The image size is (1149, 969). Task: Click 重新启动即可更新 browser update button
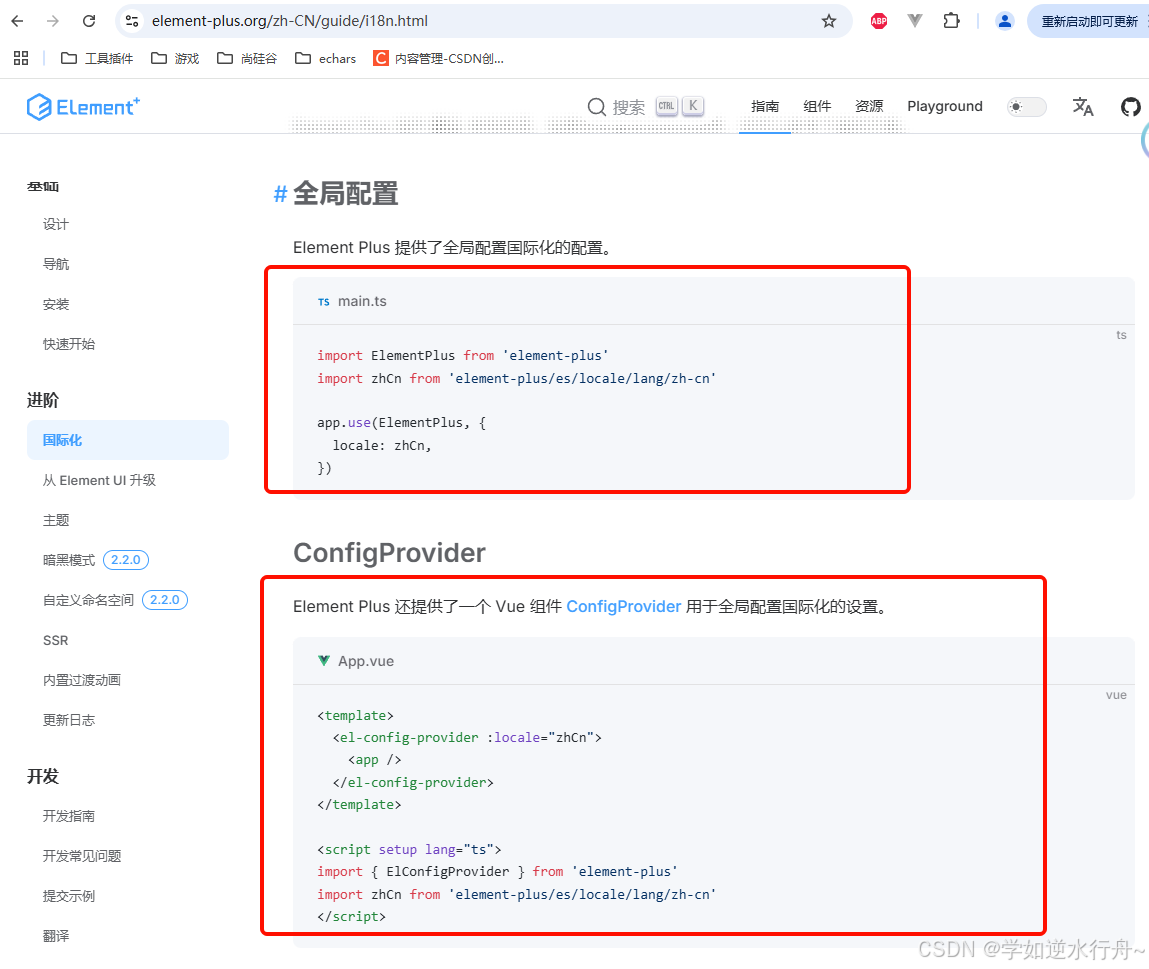point(1089,21)
